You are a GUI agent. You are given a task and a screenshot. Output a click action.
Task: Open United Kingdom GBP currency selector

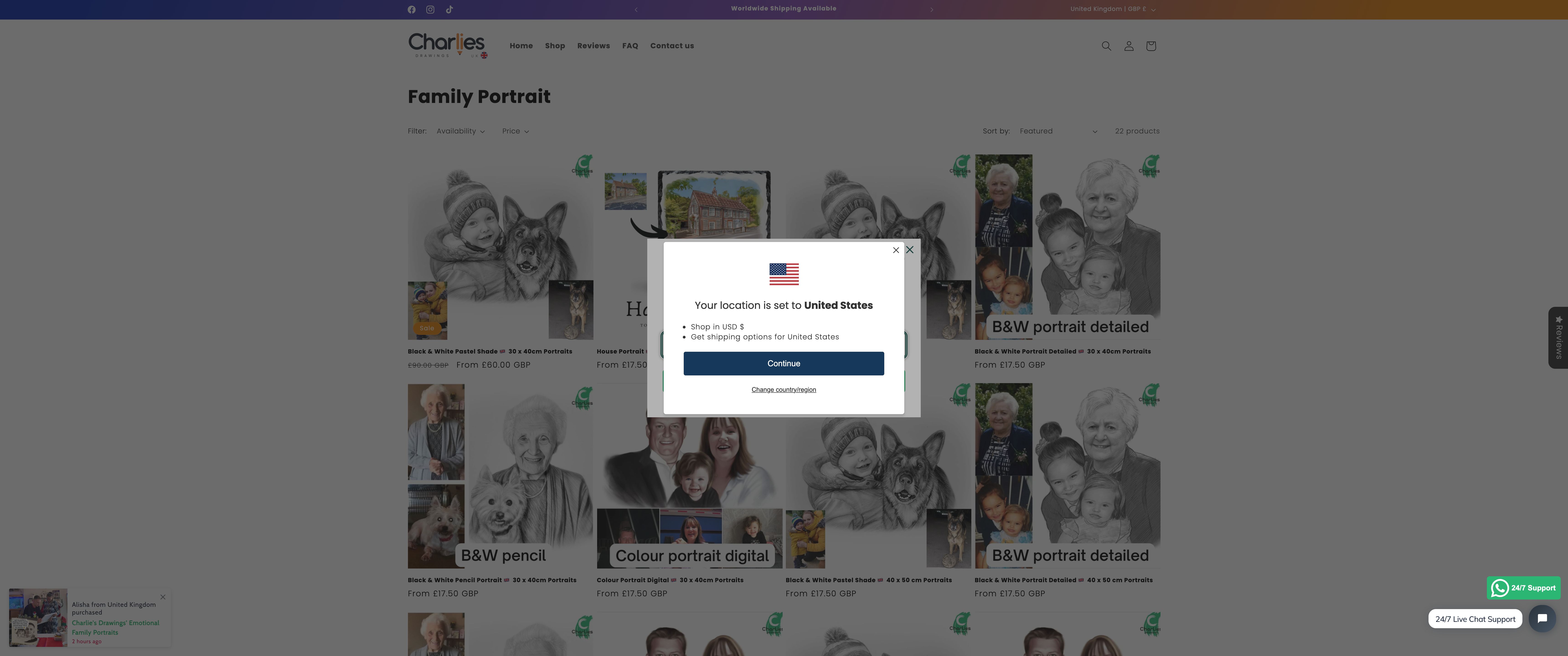[1112, 9]
